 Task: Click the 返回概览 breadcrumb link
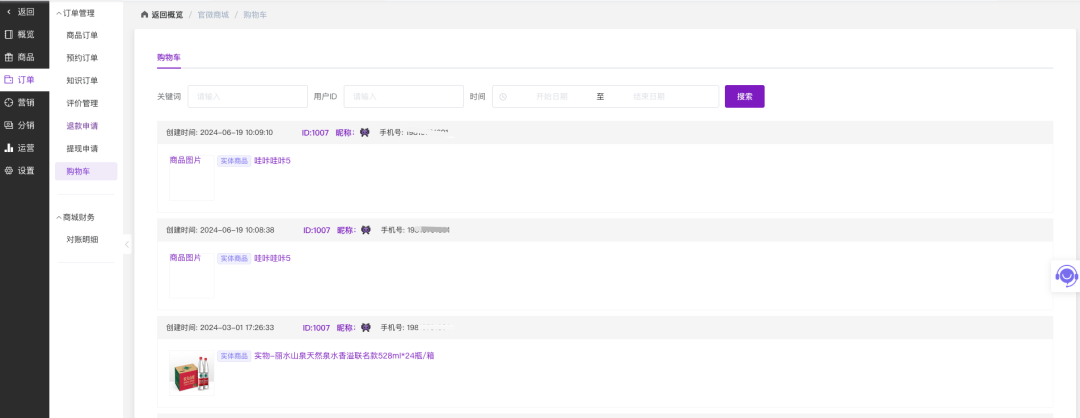[167, 14]
